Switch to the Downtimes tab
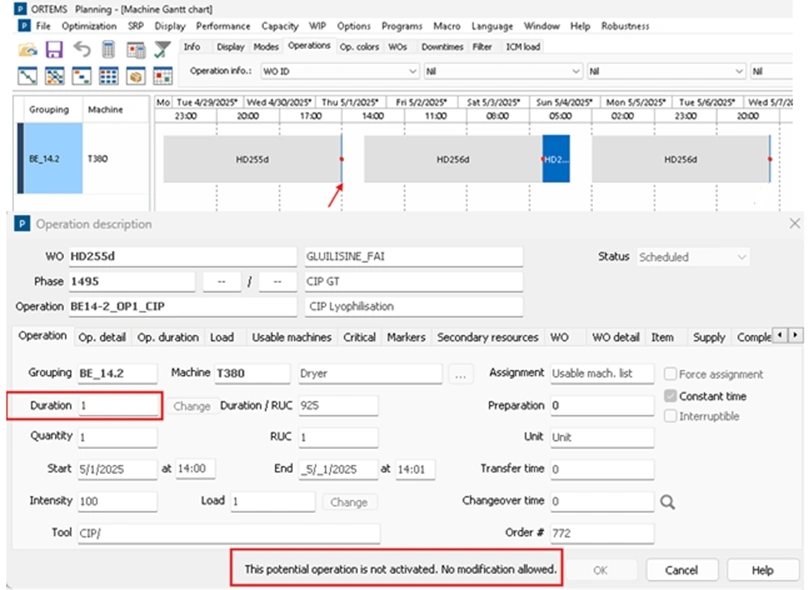This screenshot has height=590, width=809. [x=442, y=47]
